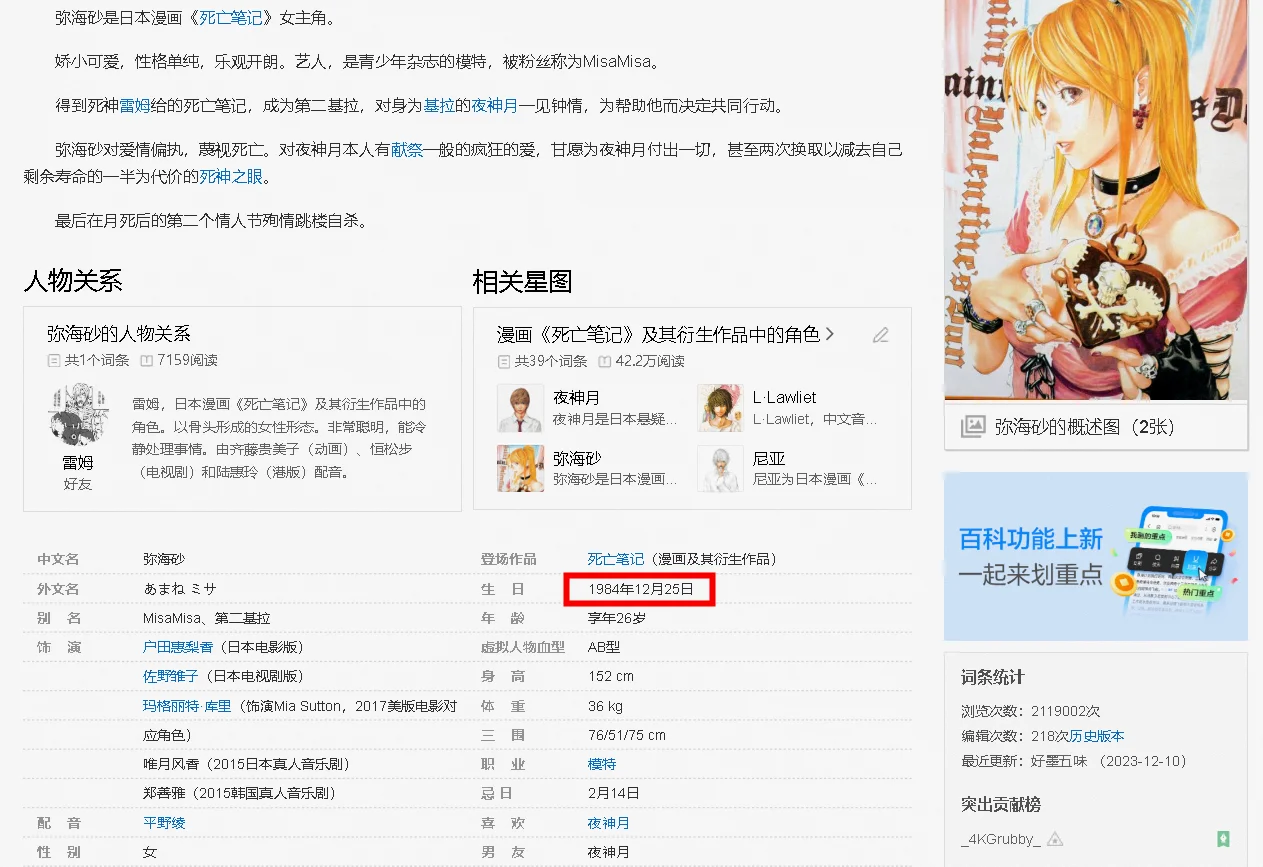Click the 尼亚 character thumbnail
Screen dimensions: 1263x867
[720, 468]
